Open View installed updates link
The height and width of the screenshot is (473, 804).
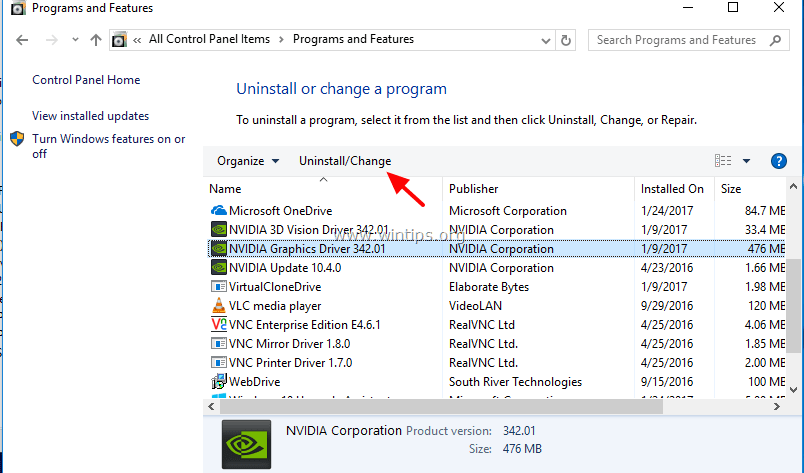(x=90, y=116)
